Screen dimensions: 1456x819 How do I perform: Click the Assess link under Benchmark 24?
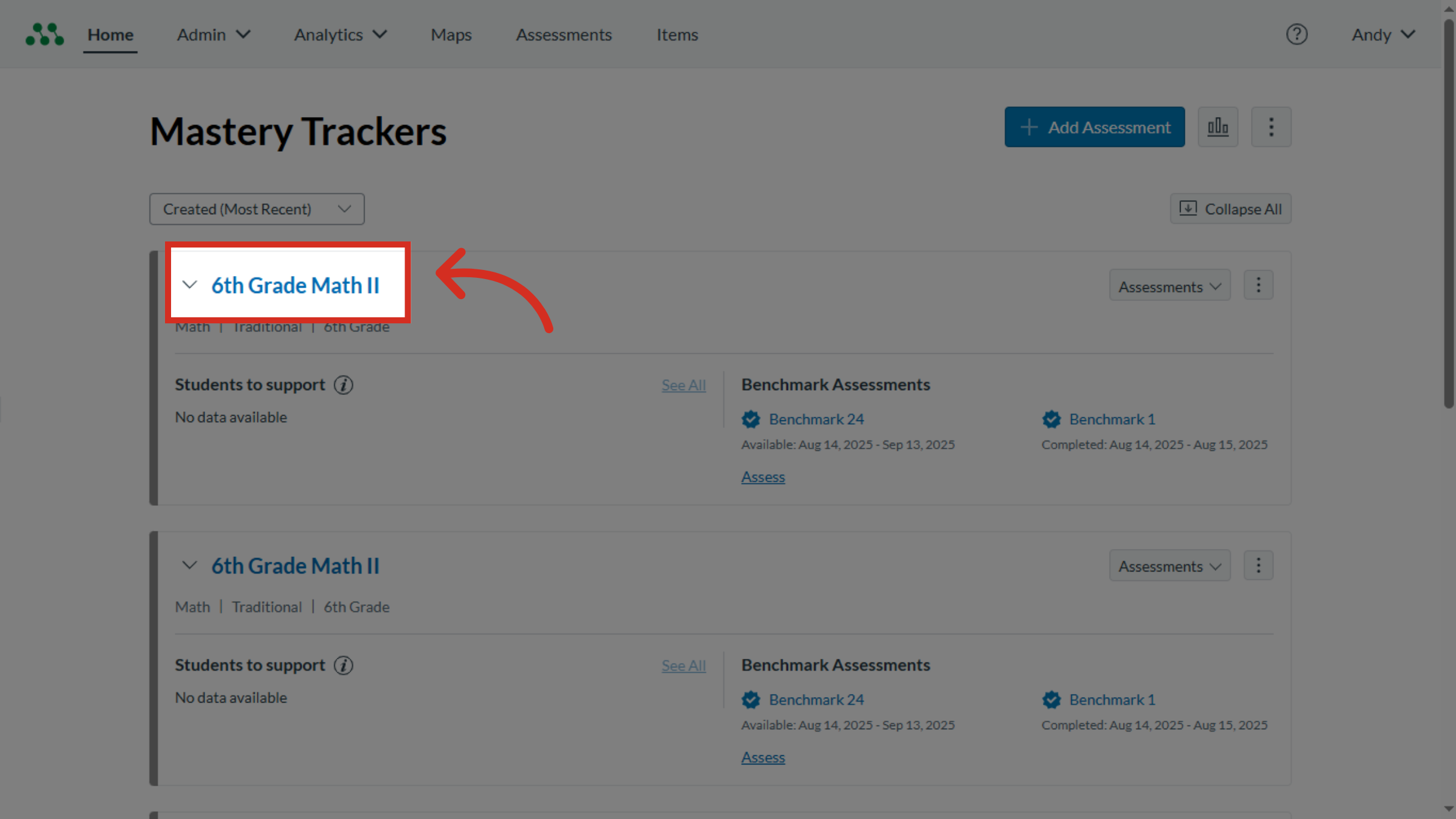pyautogui.click(x=763, y=477)
